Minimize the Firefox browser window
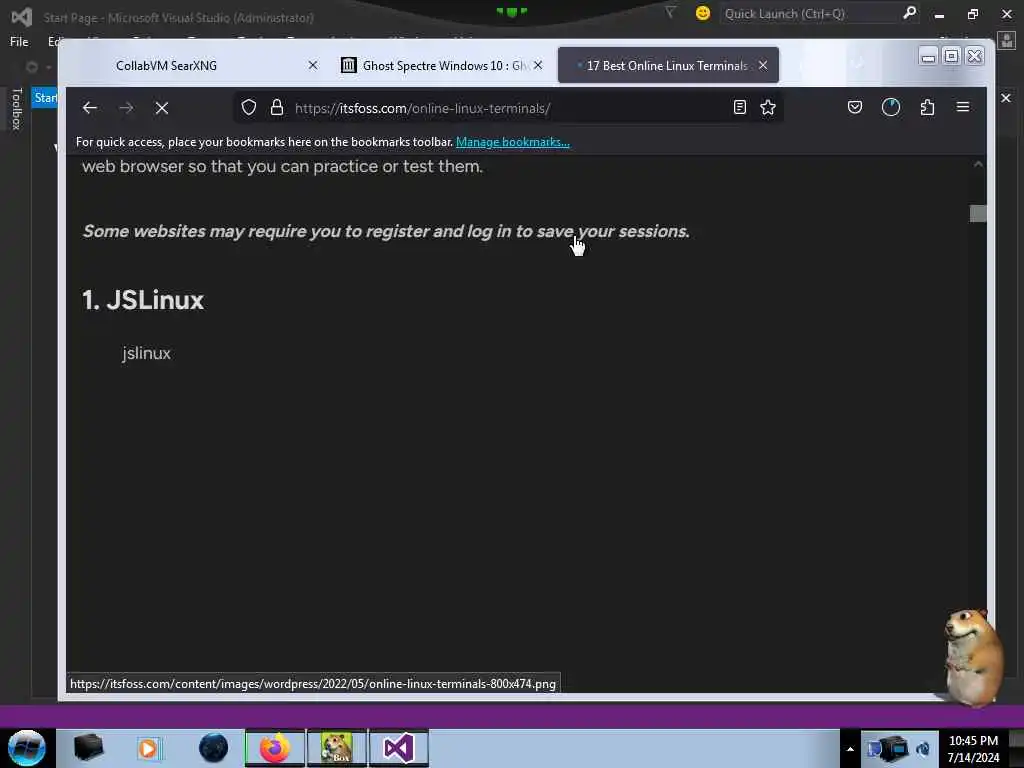This screenshot has height=768, width=1024. pos(928,57)
